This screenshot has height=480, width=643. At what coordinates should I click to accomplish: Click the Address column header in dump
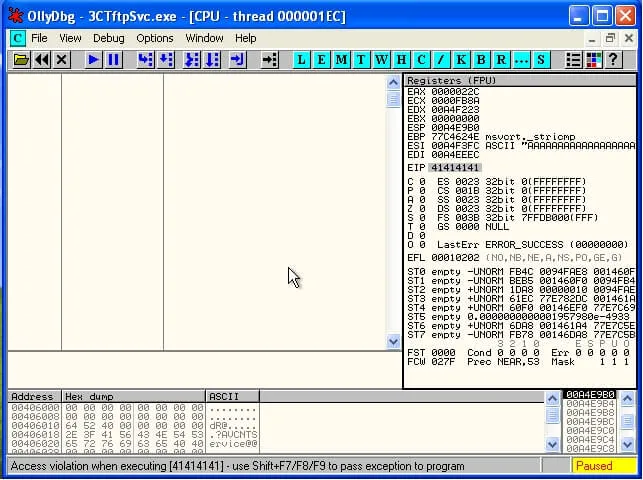coord(33,397)
